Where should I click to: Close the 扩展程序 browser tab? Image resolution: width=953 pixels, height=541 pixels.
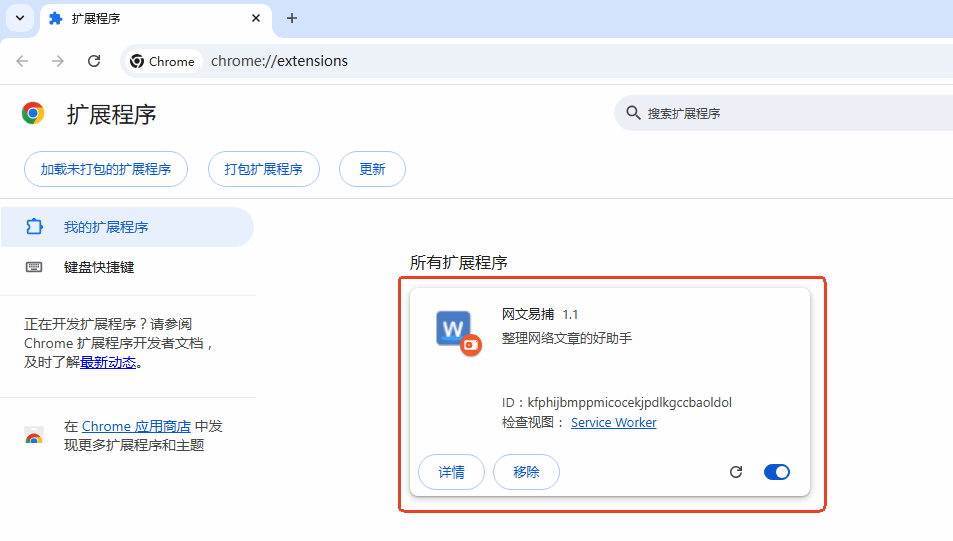click(255, 18)
